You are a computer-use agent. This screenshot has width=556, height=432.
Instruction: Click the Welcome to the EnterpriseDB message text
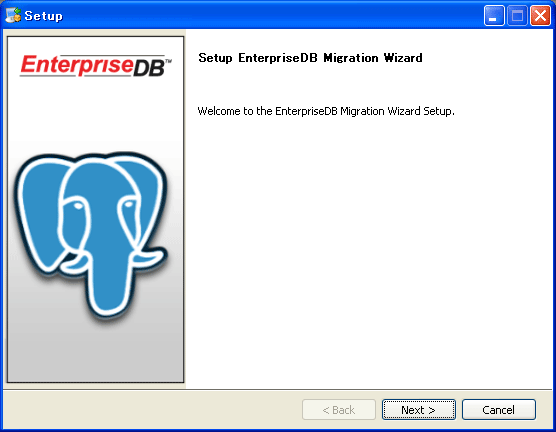tap(326, 111)
